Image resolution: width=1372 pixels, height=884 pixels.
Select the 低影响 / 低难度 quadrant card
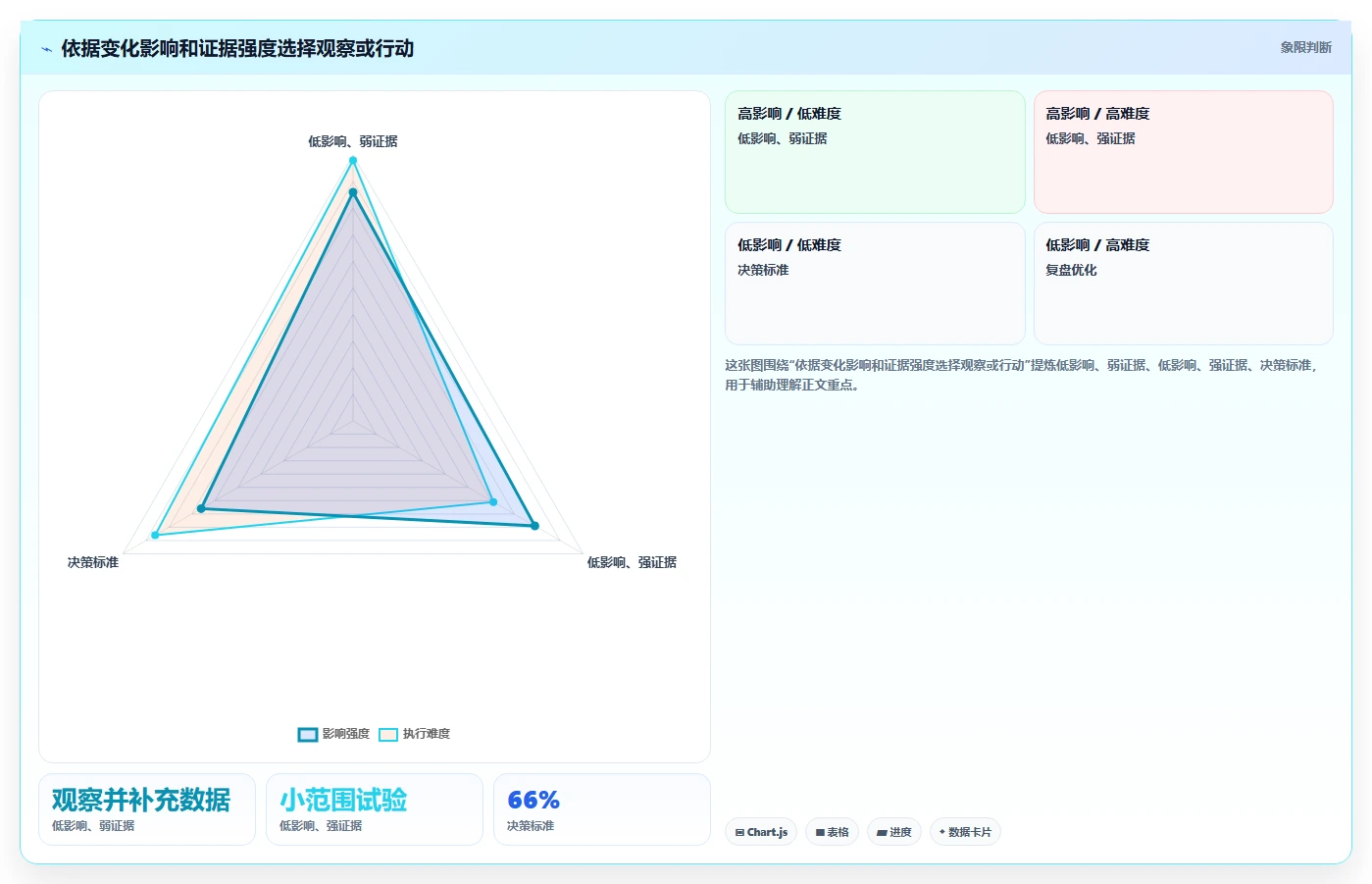(875, 284)
